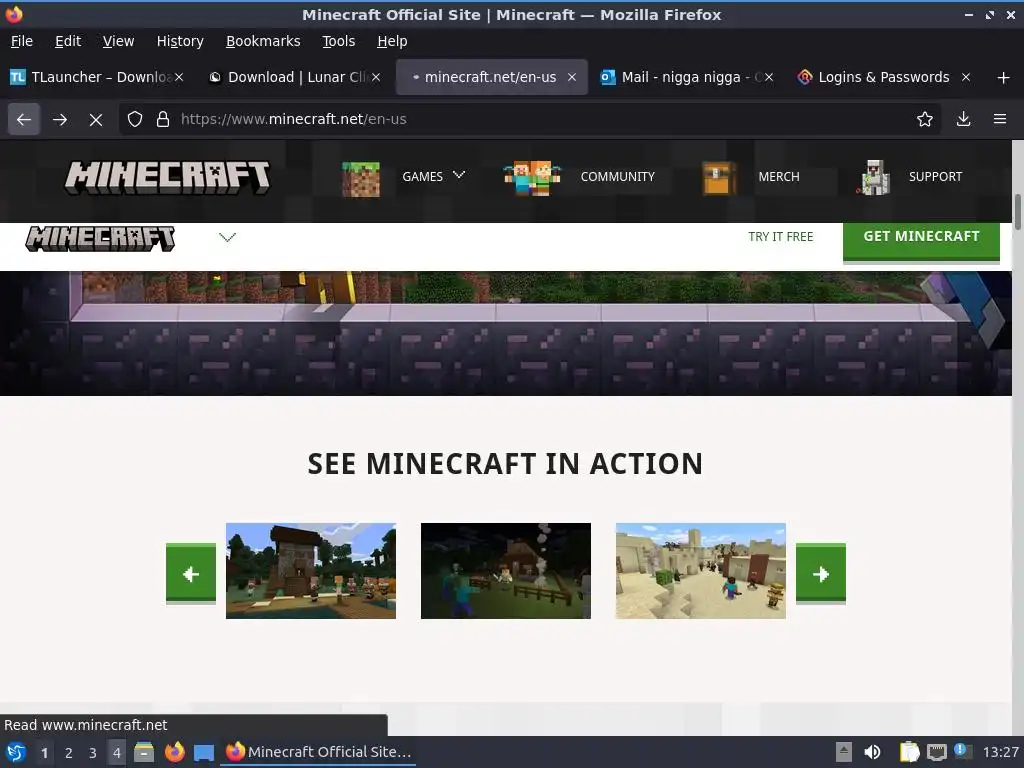Click the grass block Games icon
This screenshot has height=768, width=1024.
point(360,178)
